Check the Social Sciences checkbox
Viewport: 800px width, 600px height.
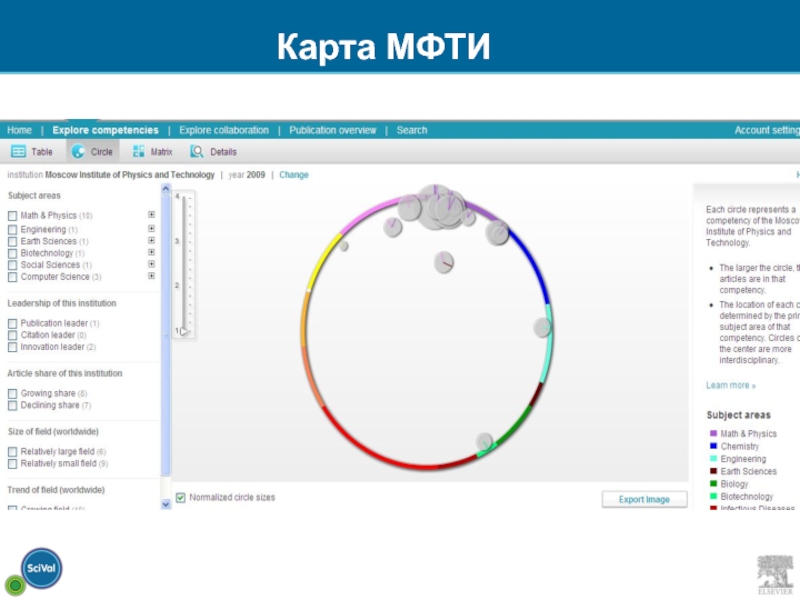point(13,265)
